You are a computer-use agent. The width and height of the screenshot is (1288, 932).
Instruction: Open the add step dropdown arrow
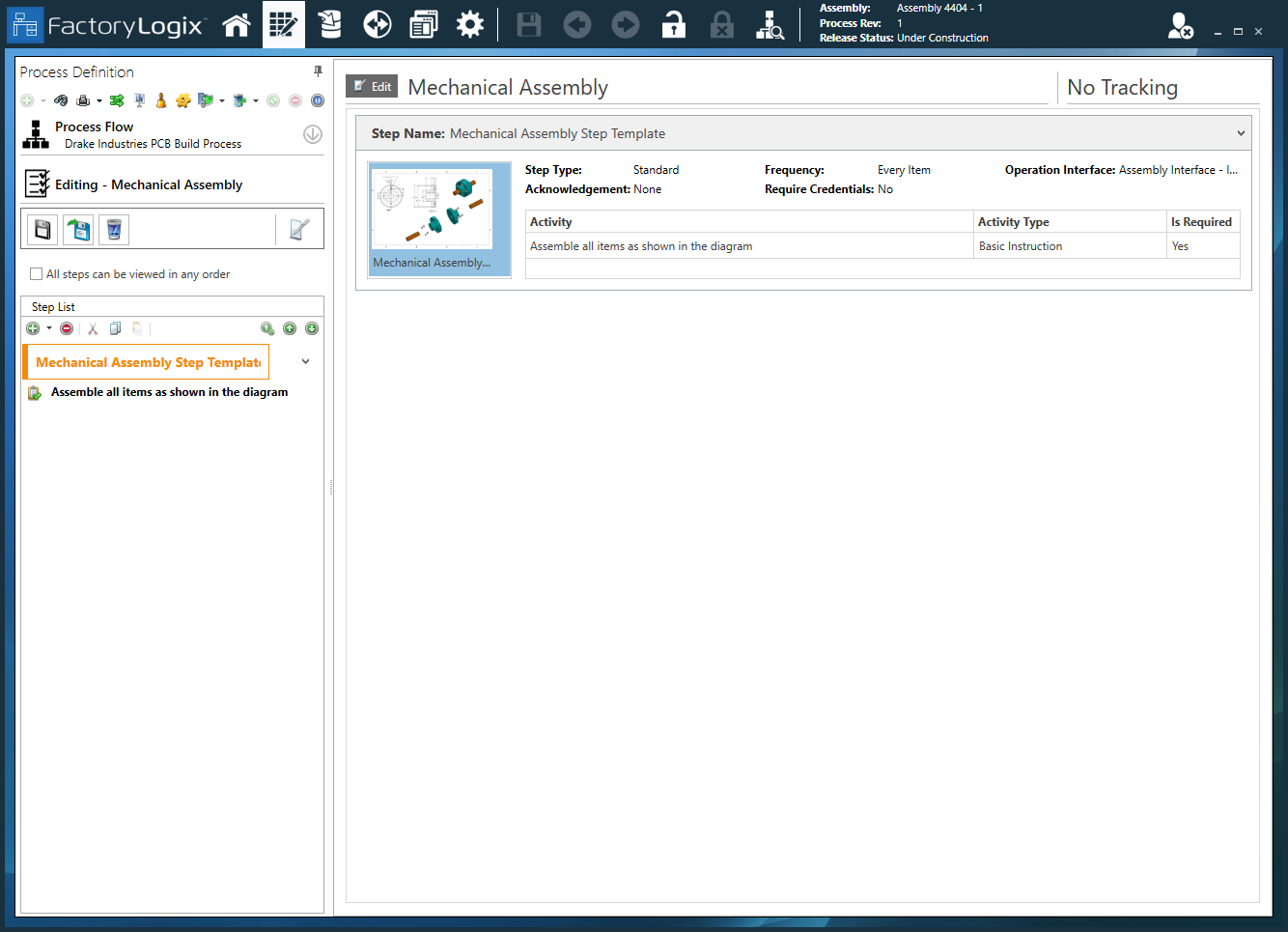pyautogui.click(x=49, y=328)
